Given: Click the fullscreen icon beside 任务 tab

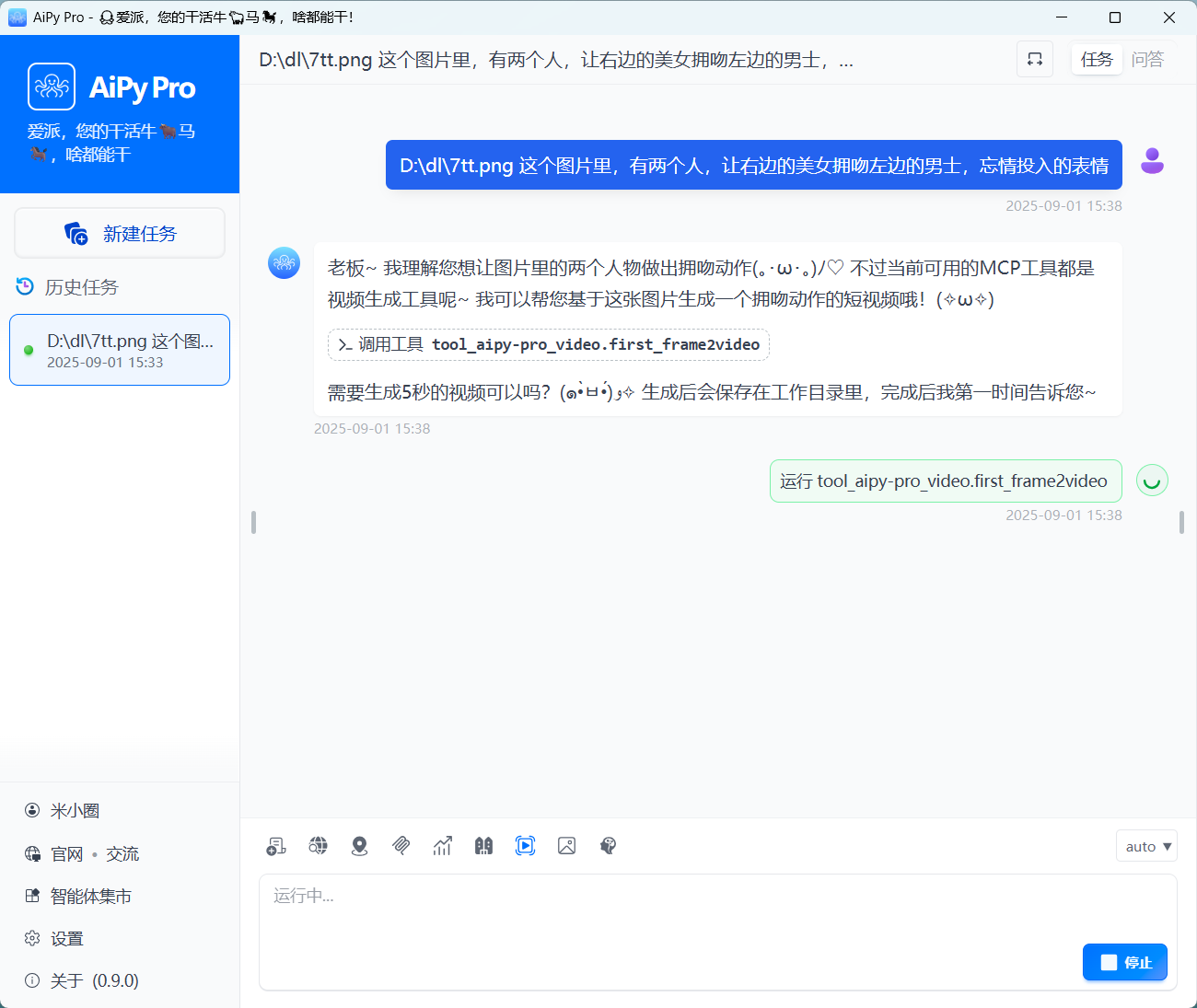Looking at the screenshot, I should 1035,60.
